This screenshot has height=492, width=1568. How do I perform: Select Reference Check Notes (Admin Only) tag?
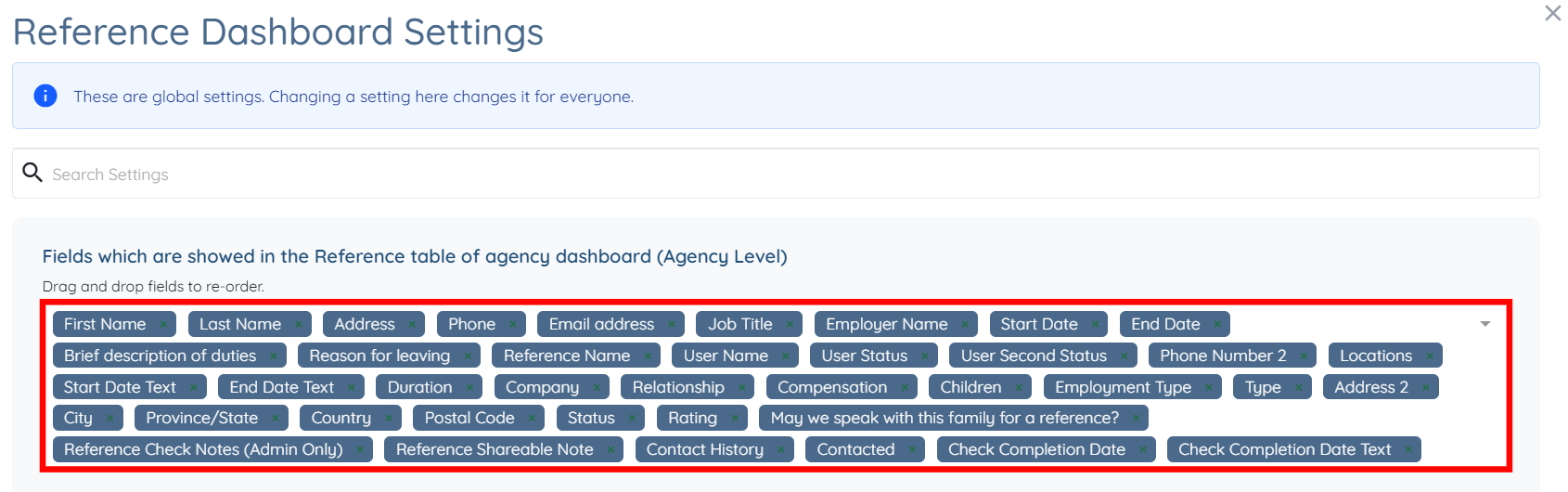click(212, 450)
